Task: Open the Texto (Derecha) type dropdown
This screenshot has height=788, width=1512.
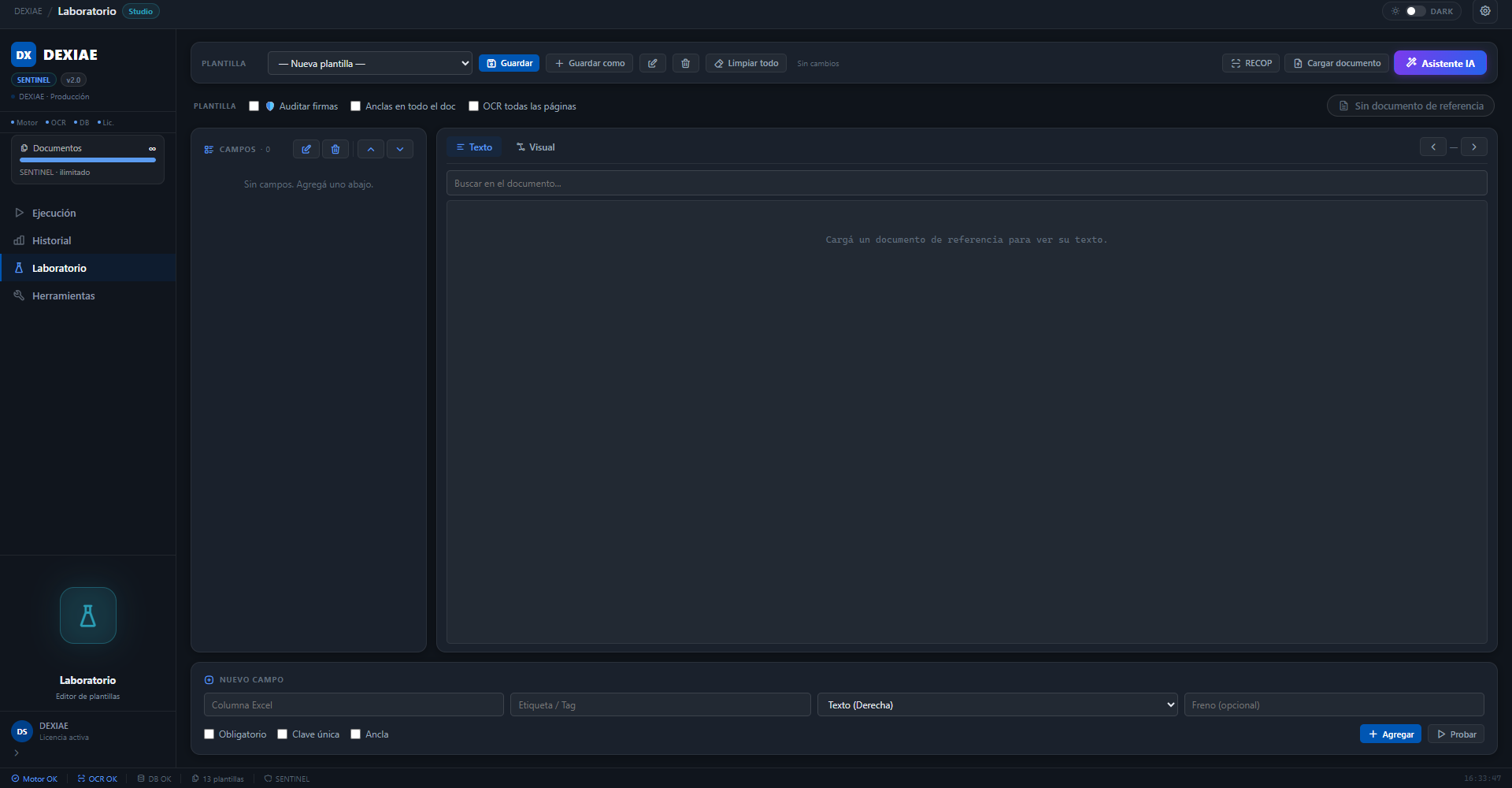Action: coord(997,704)
